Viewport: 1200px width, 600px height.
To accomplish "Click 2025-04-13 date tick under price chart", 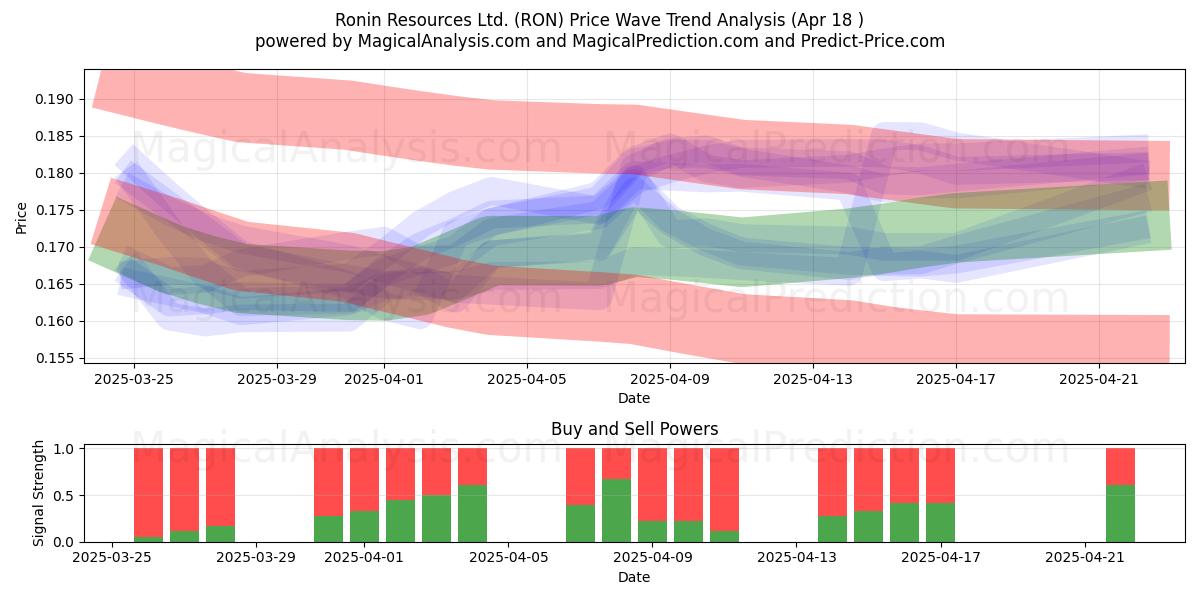I will pos(813,379).
